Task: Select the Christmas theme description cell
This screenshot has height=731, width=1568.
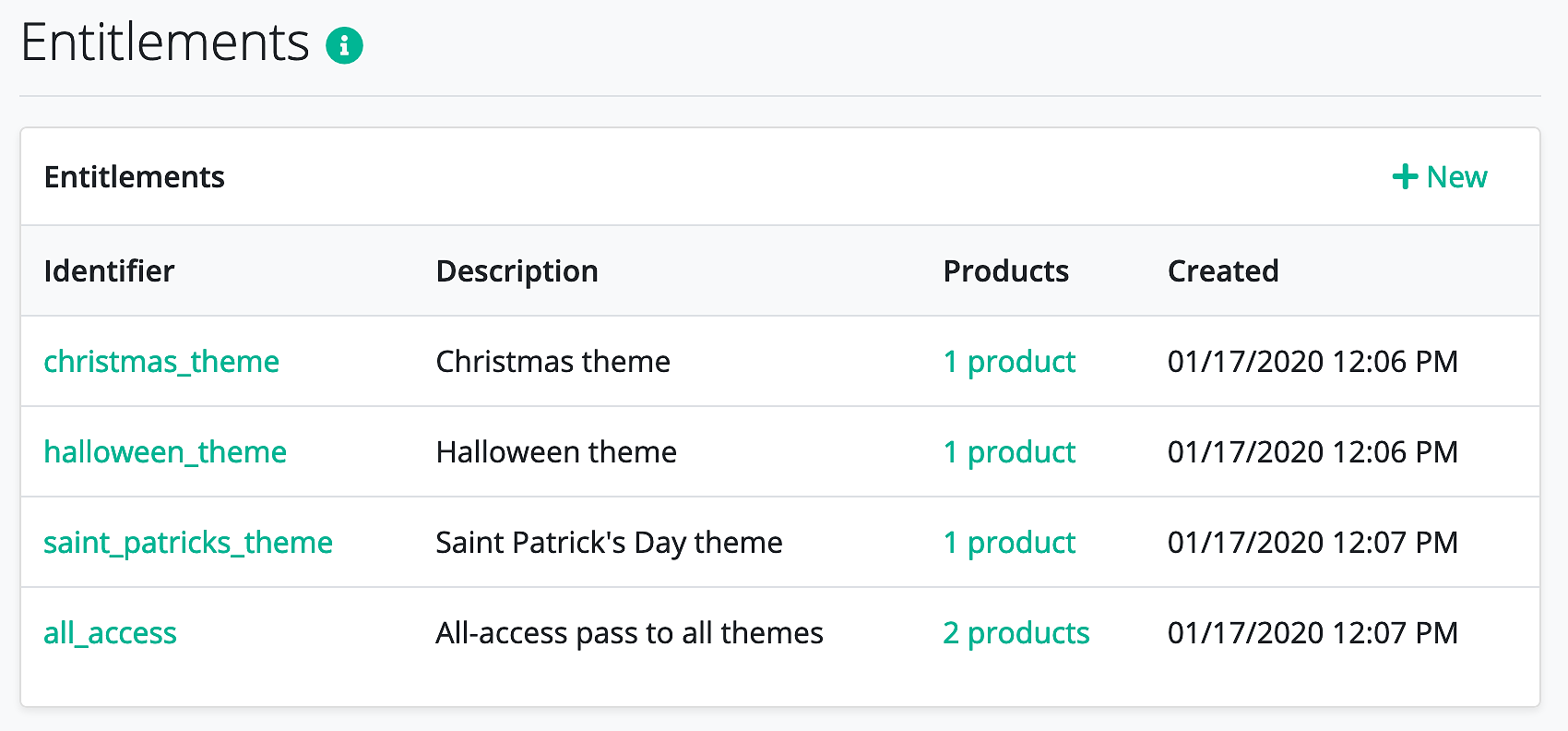Action: pyautogui.click(x=552, y=361)
